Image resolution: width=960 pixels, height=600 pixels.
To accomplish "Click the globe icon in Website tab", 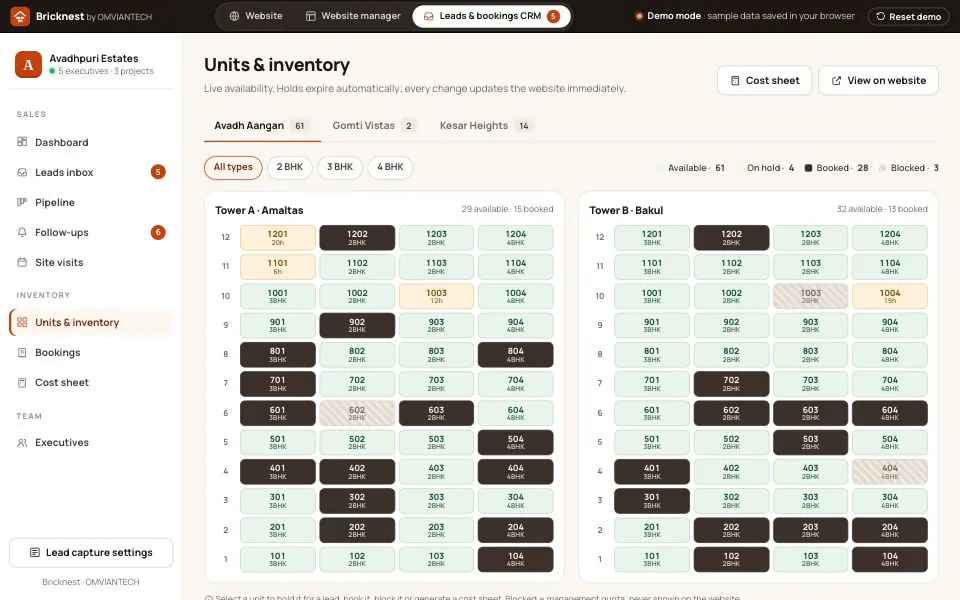I will coord(234,16).
